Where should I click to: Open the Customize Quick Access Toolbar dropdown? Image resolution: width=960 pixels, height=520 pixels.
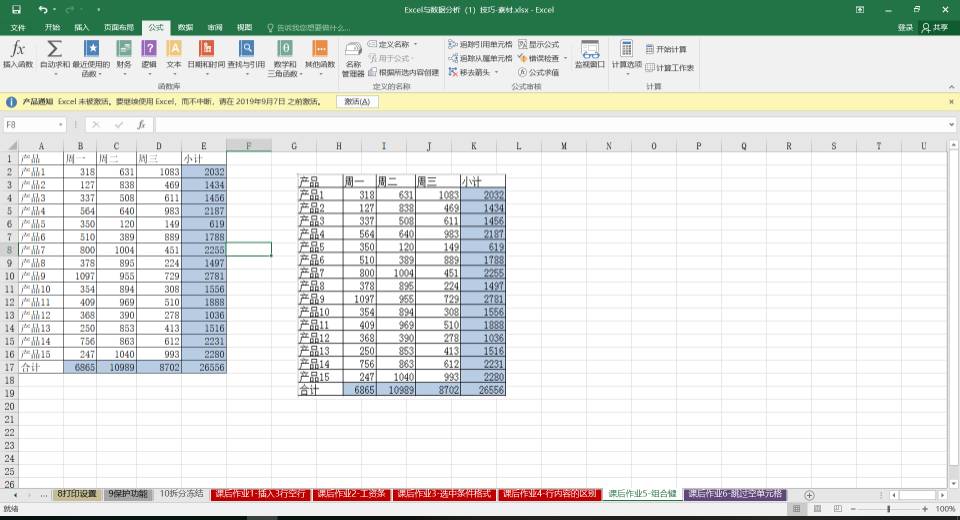(99, 10)
